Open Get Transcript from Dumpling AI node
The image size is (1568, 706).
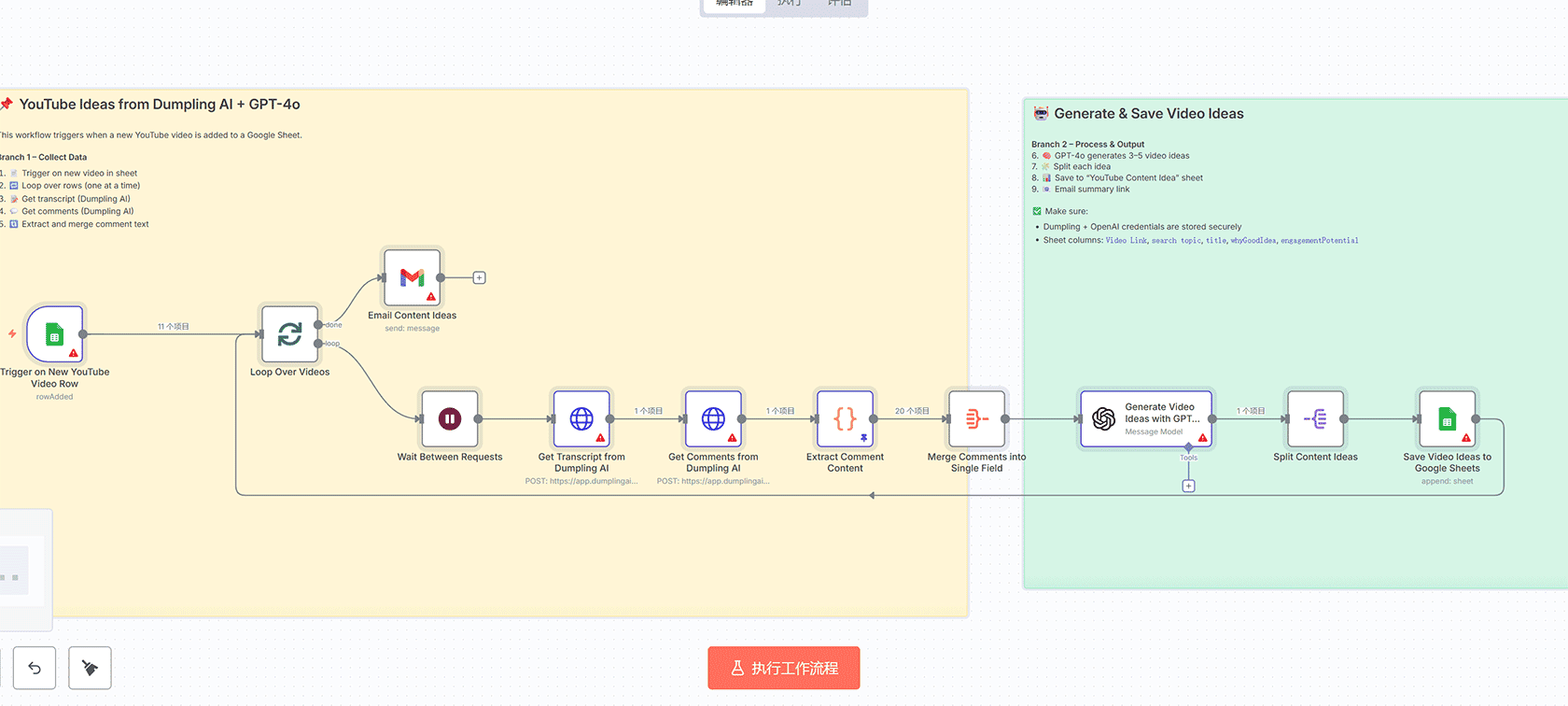581,419
